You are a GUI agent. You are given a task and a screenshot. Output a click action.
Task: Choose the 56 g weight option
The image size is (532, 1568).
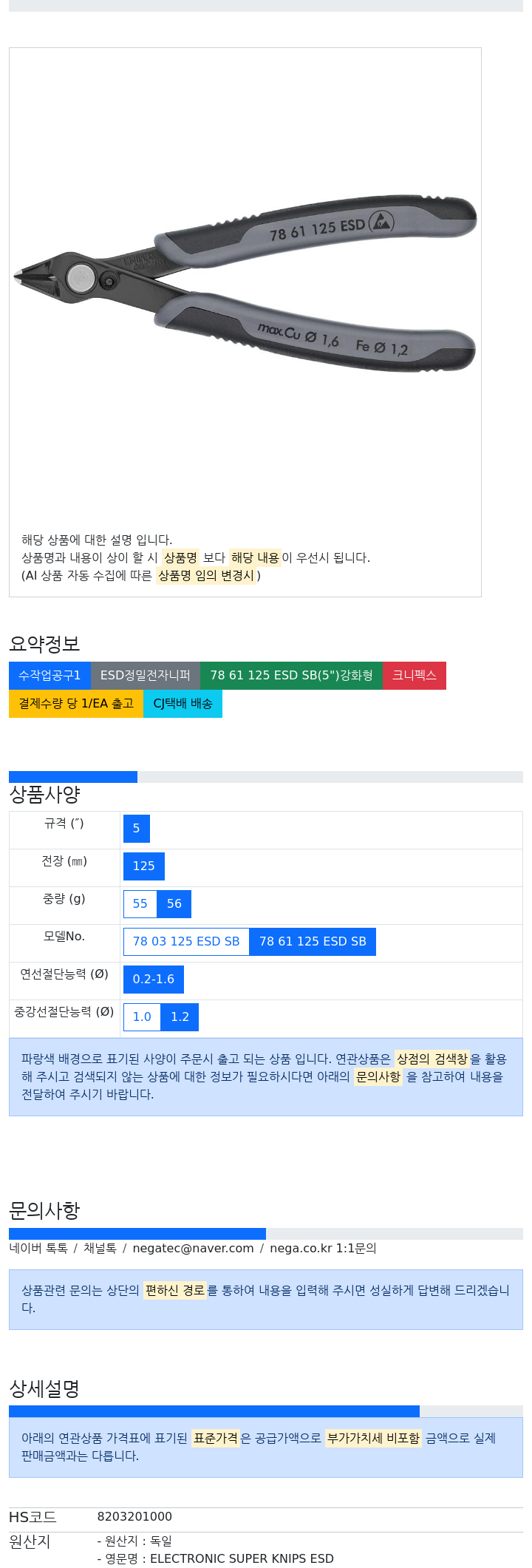(x=174, y=904)
